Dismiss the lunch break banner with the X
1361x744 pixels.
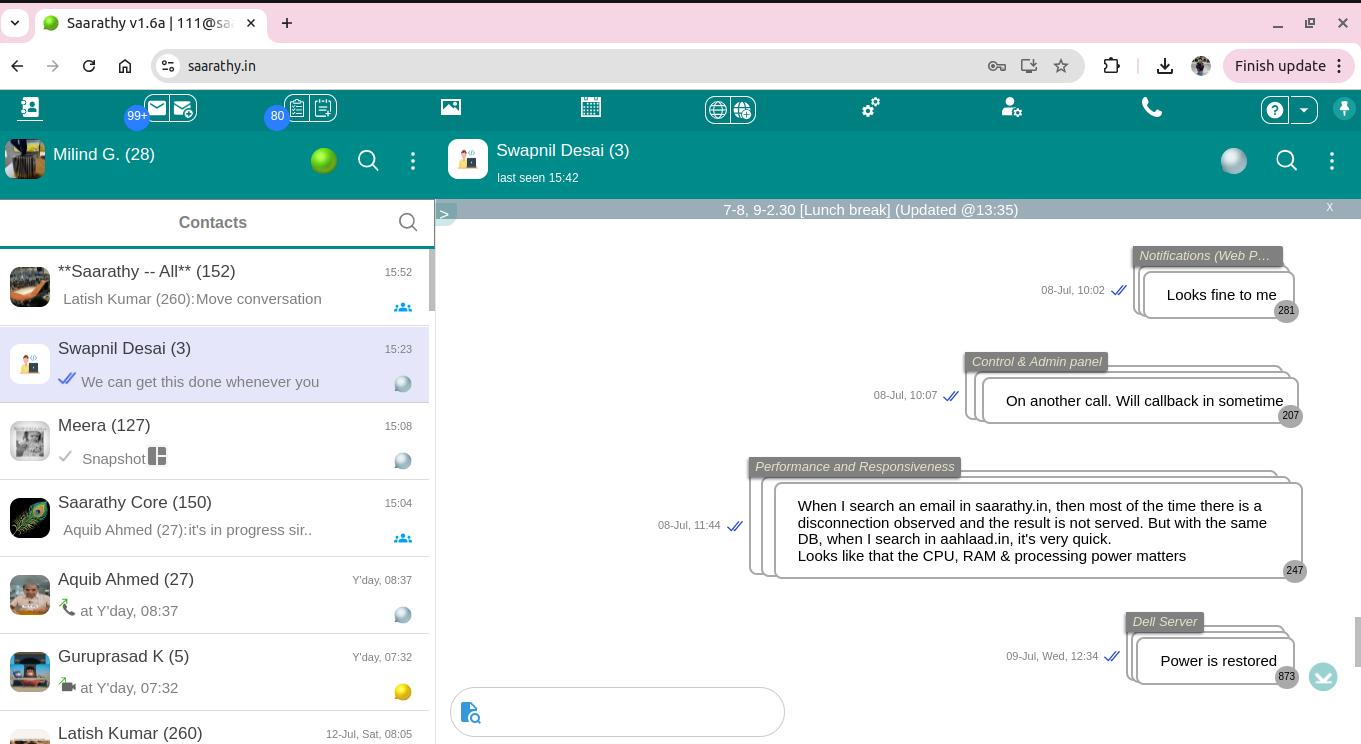tap(1329, 207)
